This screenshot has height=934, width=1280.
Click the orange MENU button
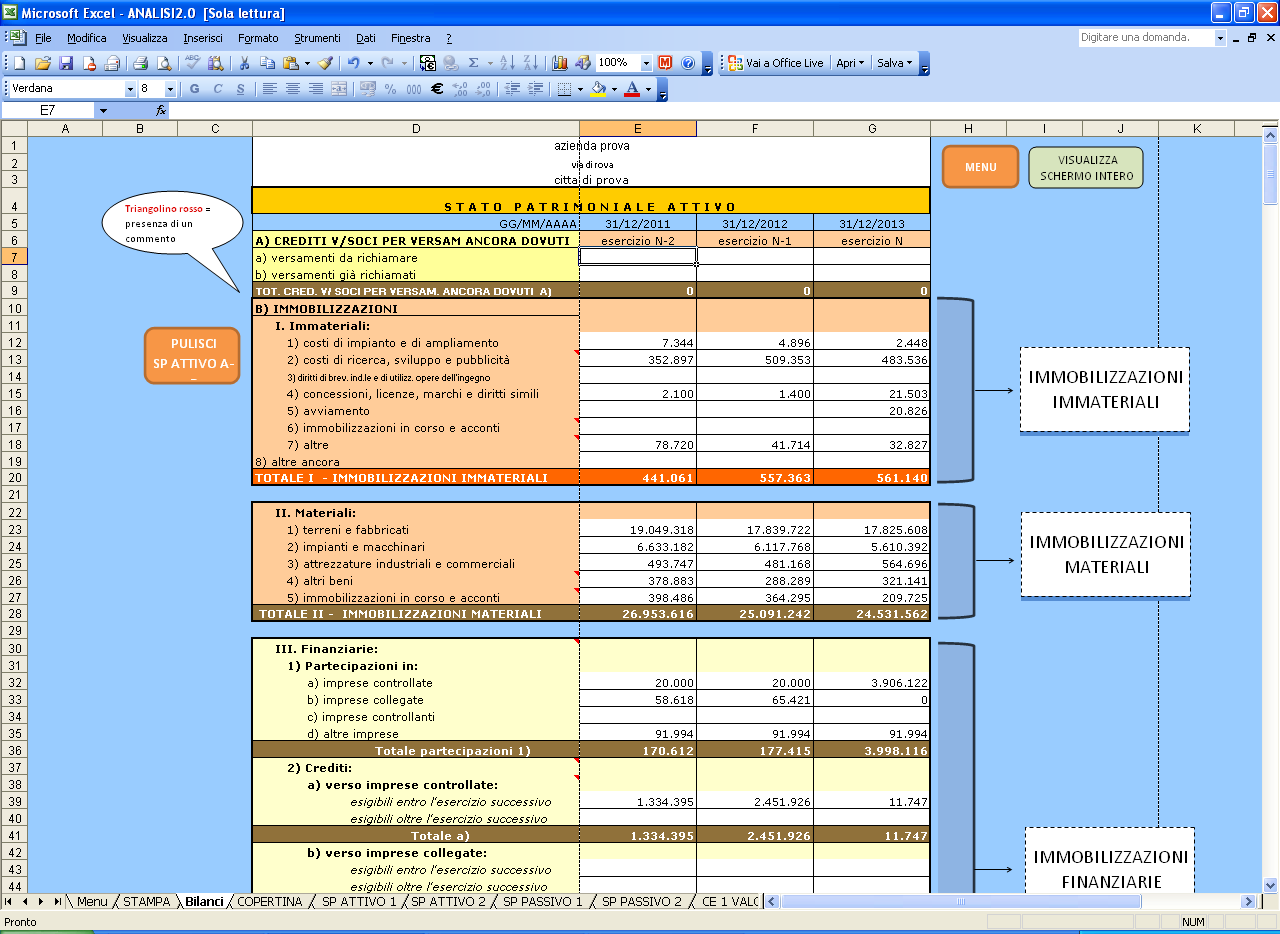pos(980,167)
